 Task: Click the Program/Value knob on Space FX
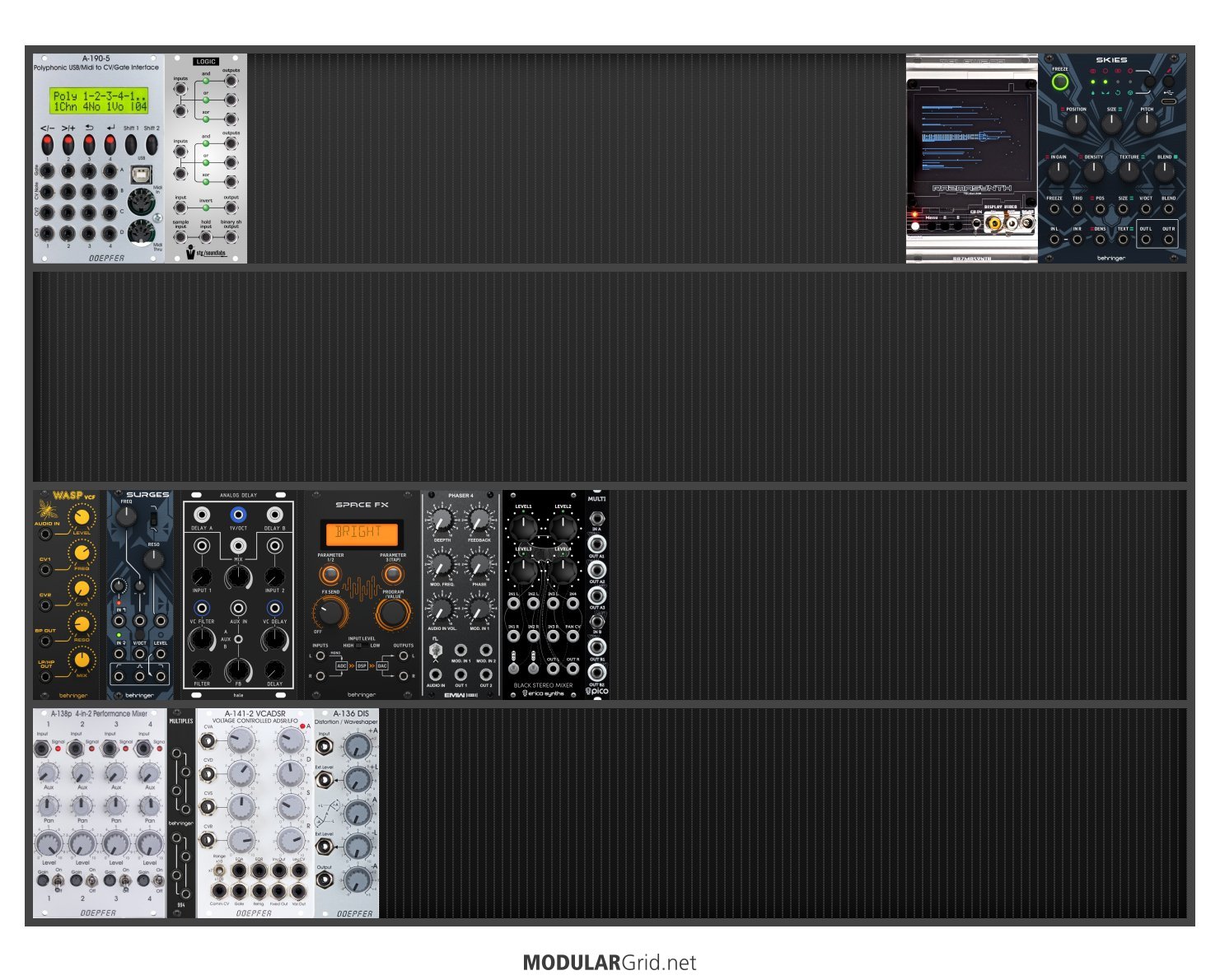(x=393, y=613)
